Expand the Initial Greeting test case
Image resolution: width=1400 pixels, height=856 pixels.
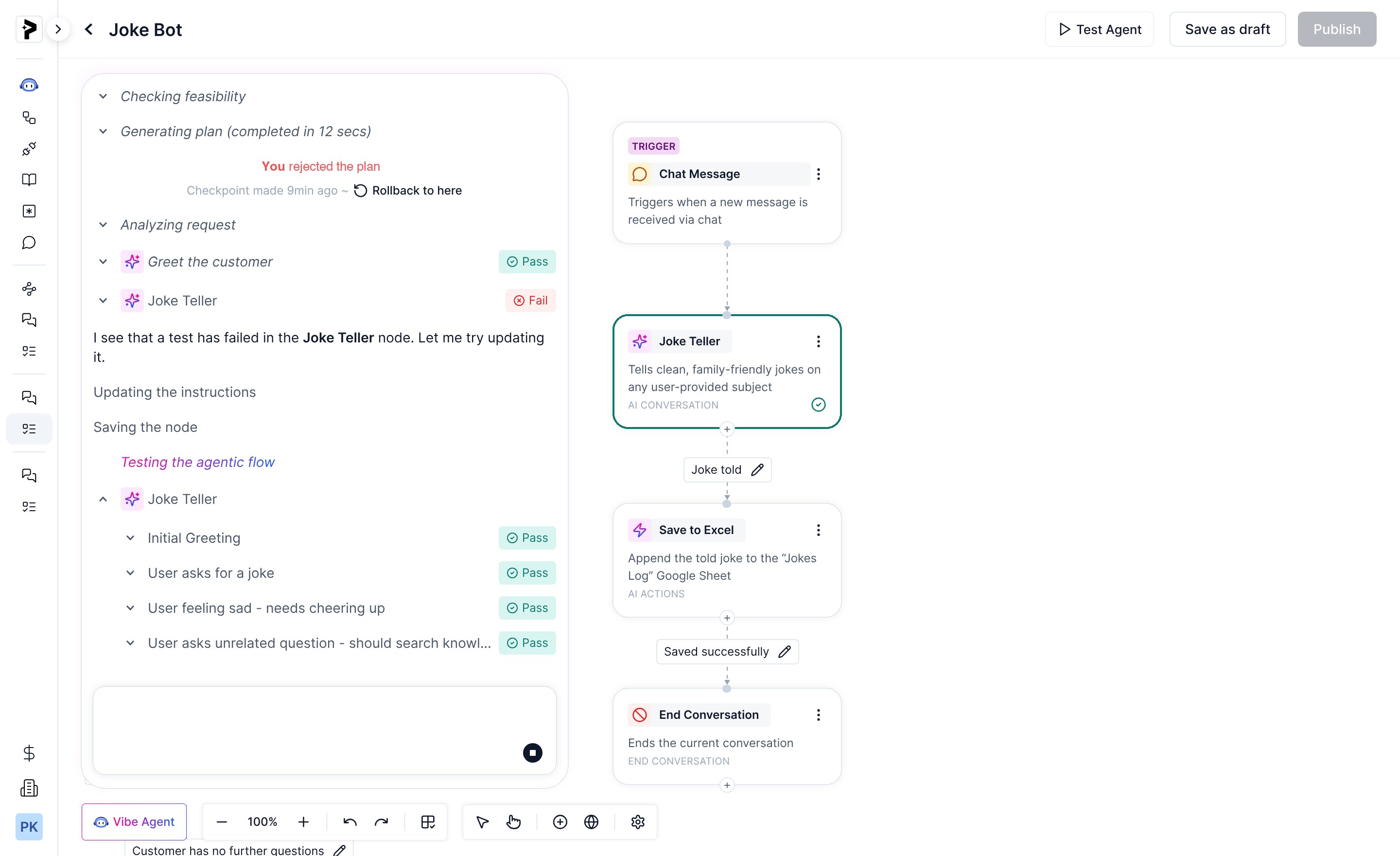(130, 538)
